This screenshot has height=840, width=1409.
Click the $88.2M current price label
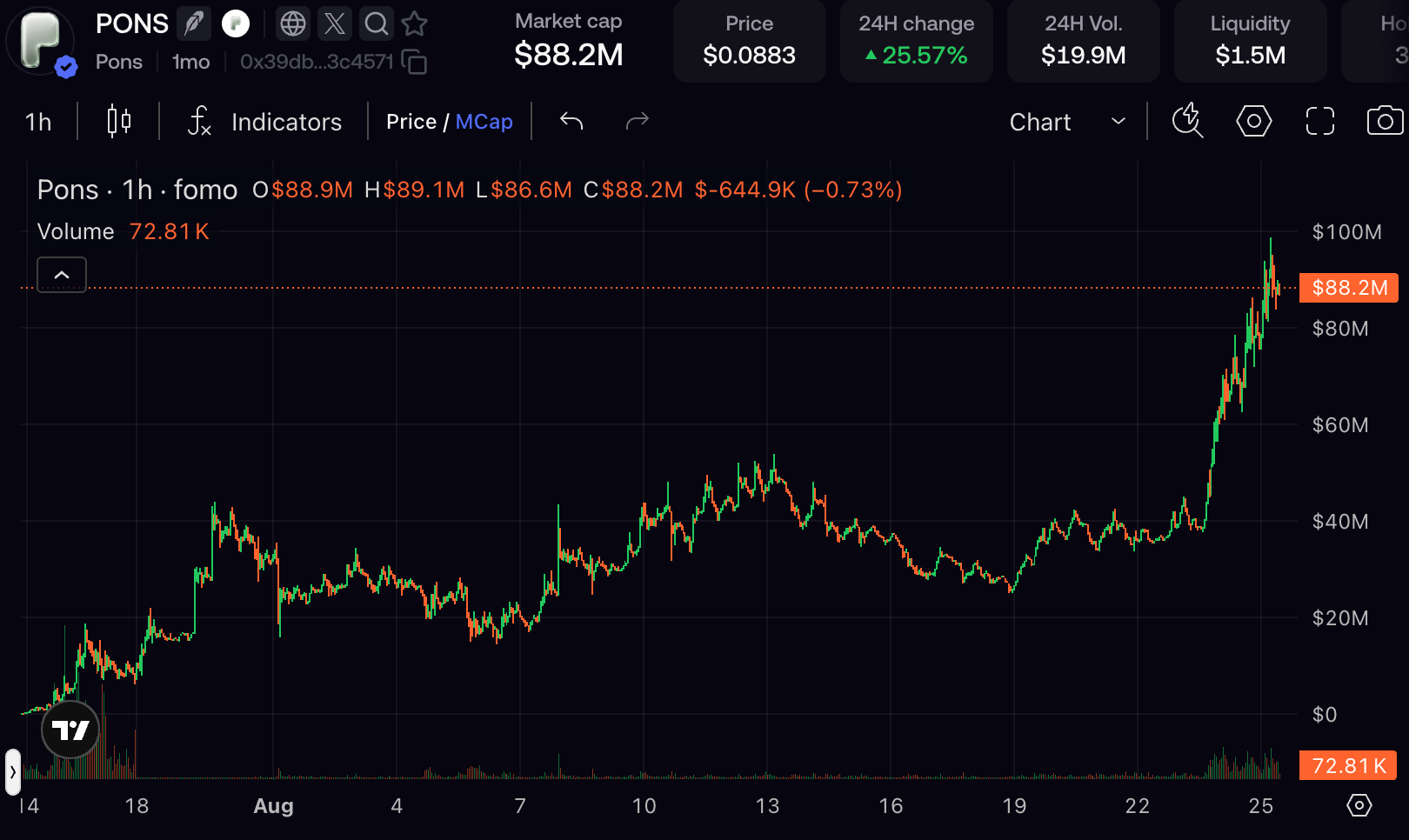pyautogui.click(x=1349, y=288)
